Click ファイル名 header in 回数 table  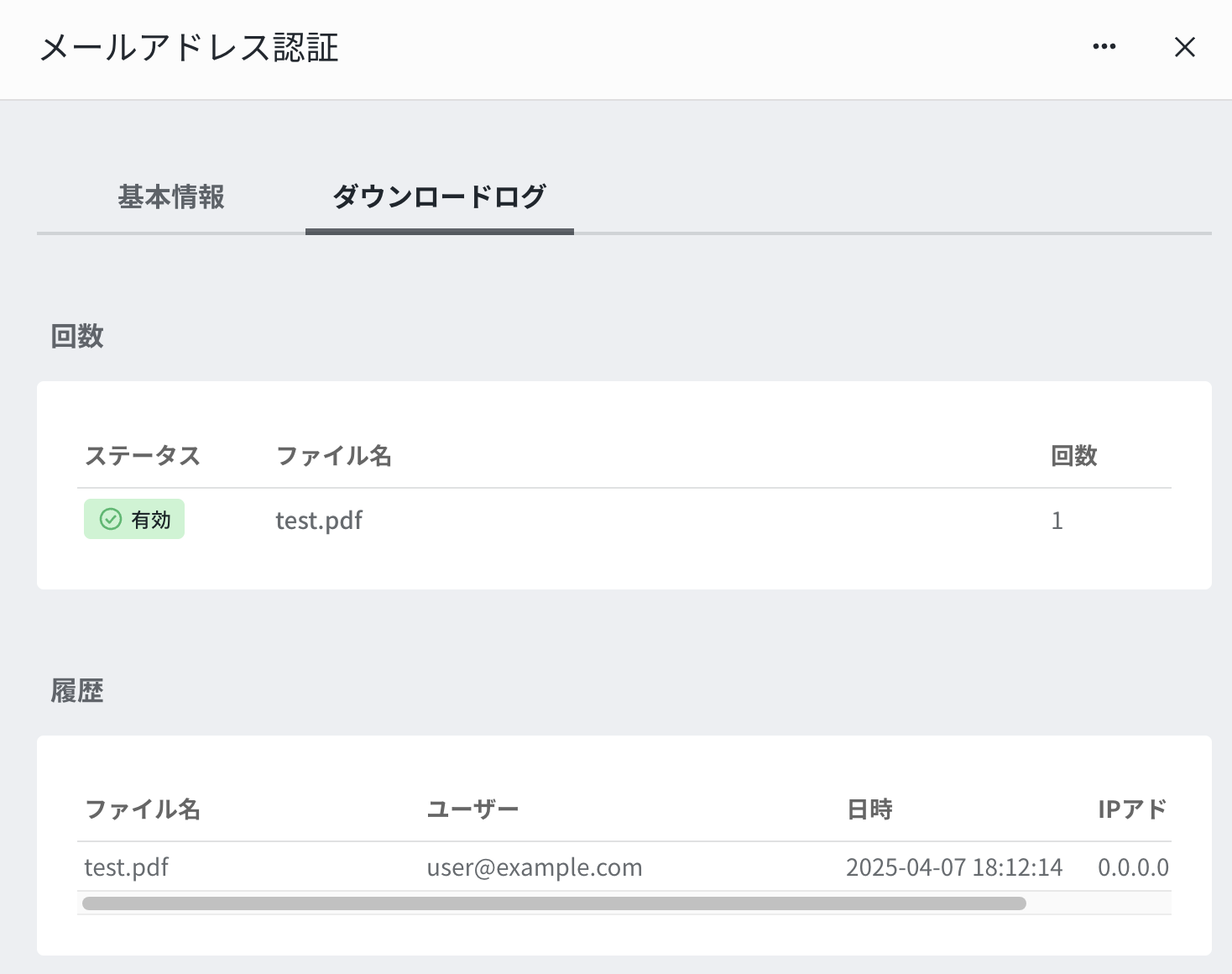[x=334, y=456]
